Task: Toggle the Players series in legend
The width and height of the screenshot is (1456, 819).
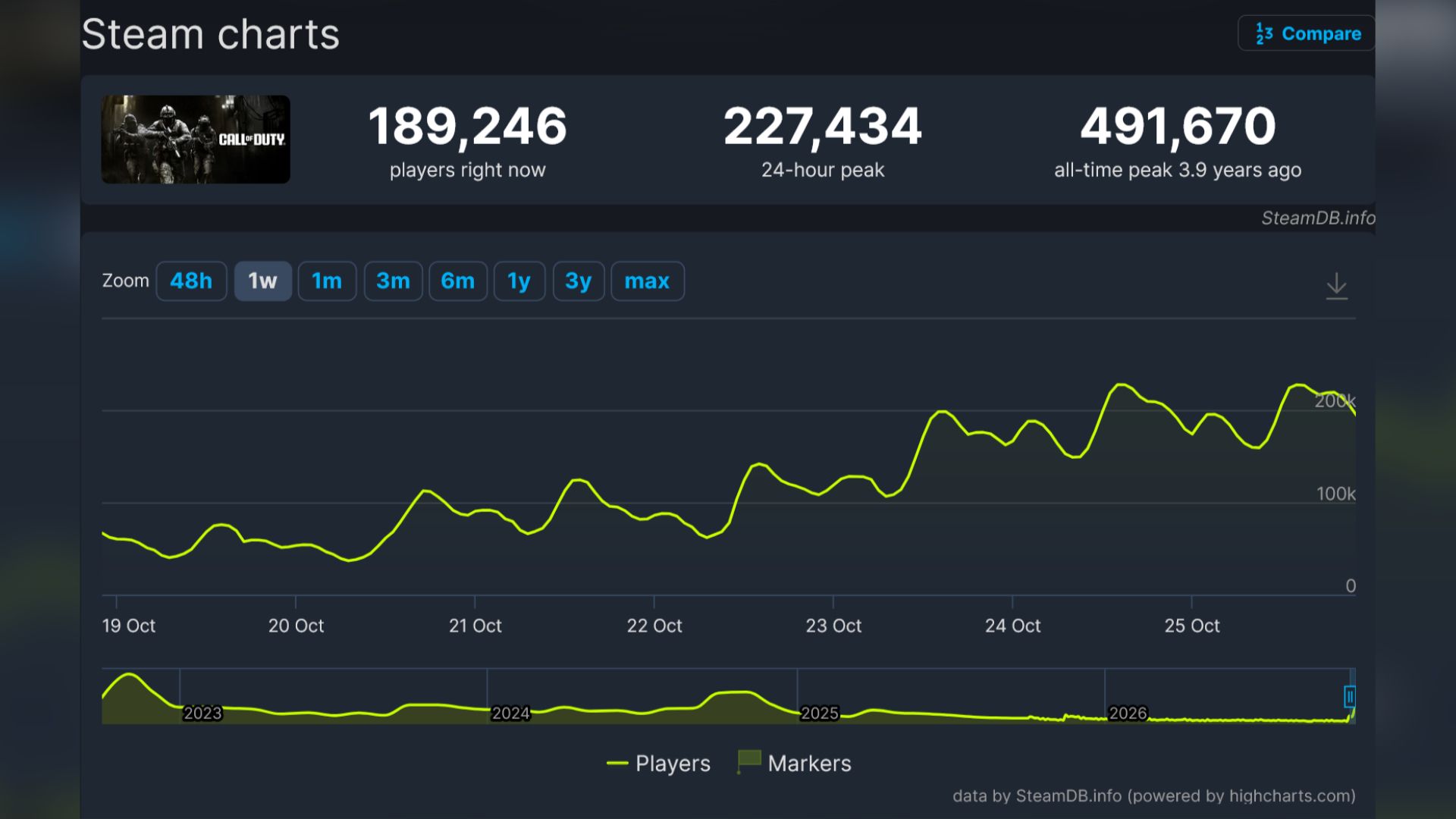Action: coord(658,763)
